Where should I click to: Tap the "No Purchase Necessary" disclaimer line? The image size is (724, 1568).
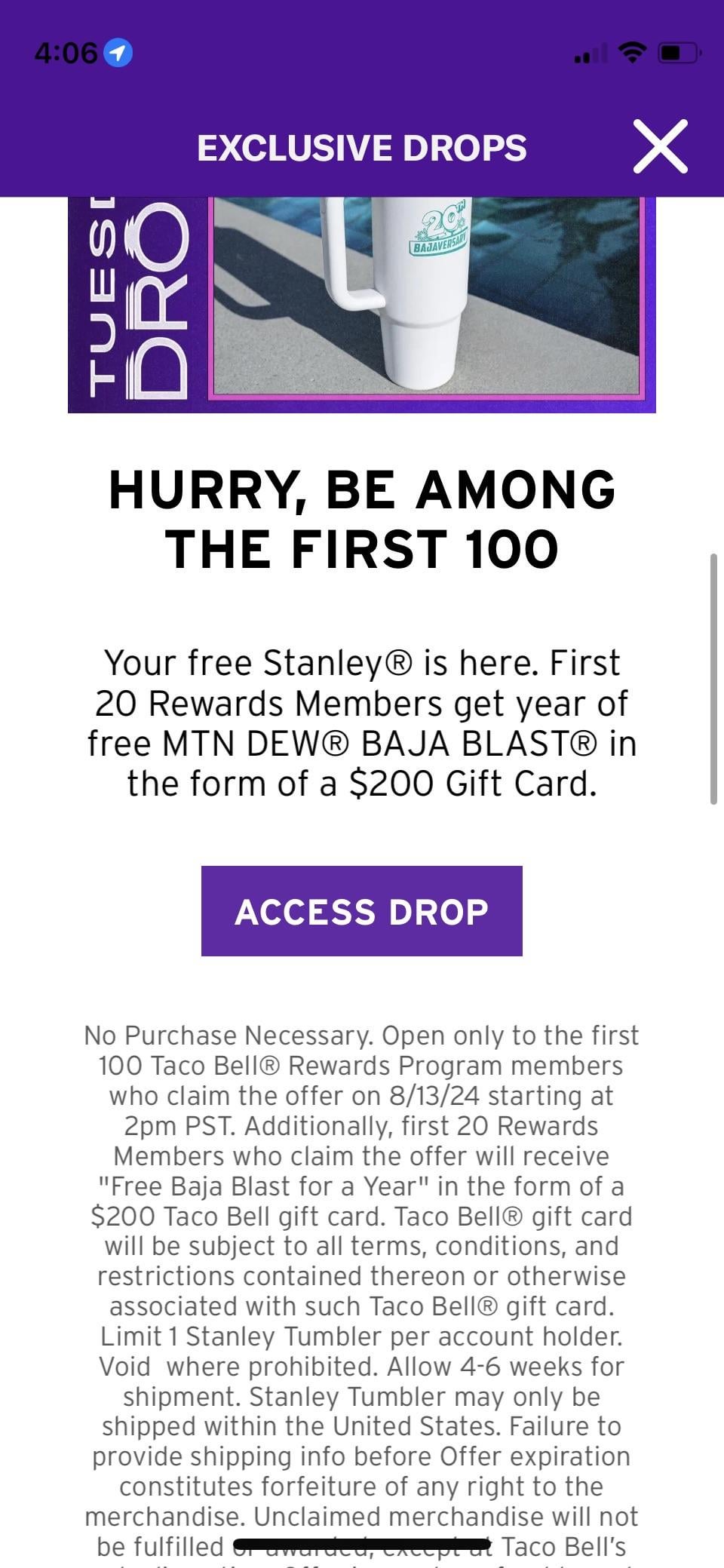click(228, 1036)
